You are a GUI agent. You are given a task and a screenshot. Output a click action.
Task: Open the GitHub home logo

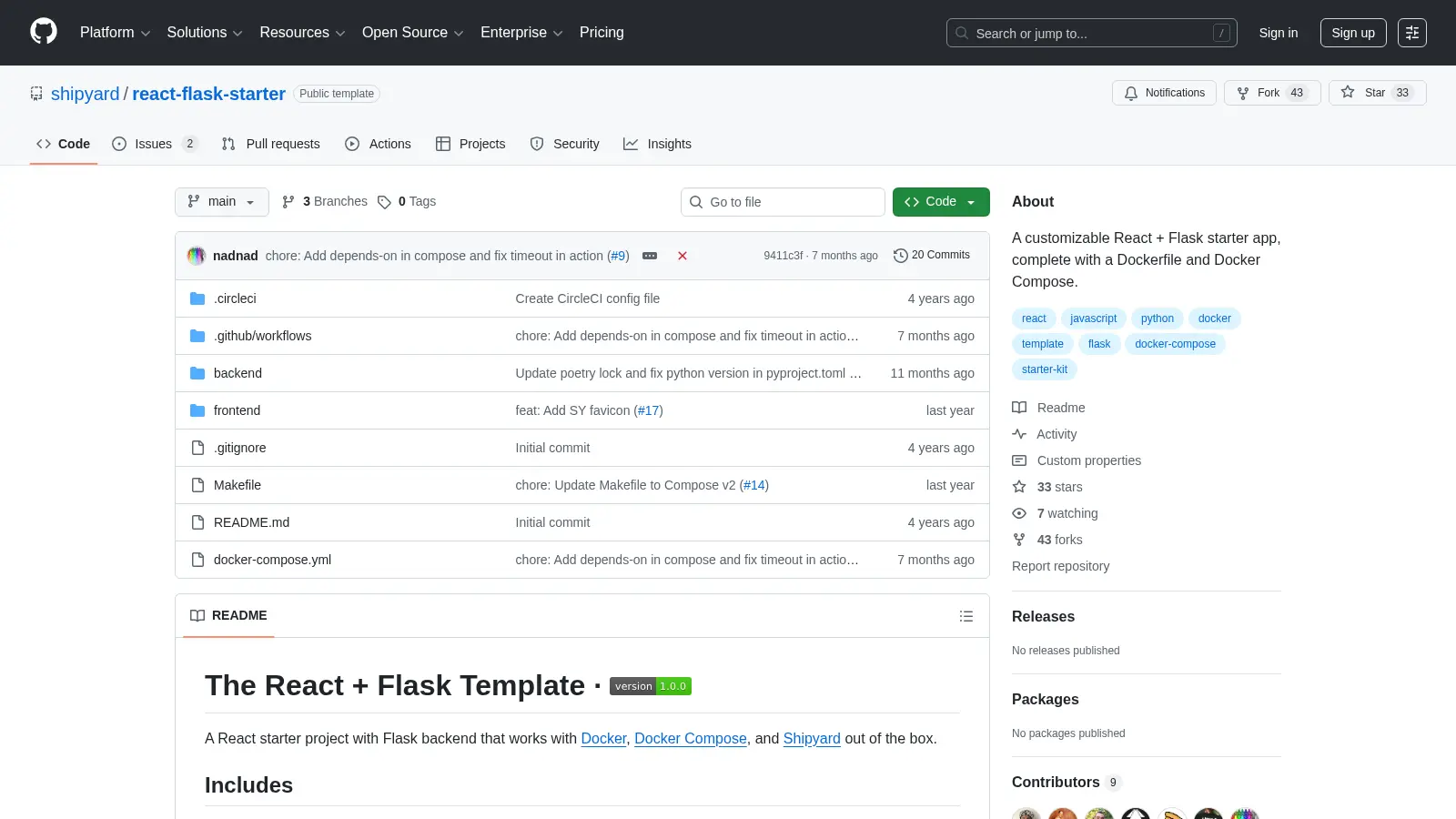click(x=44, y=32)
